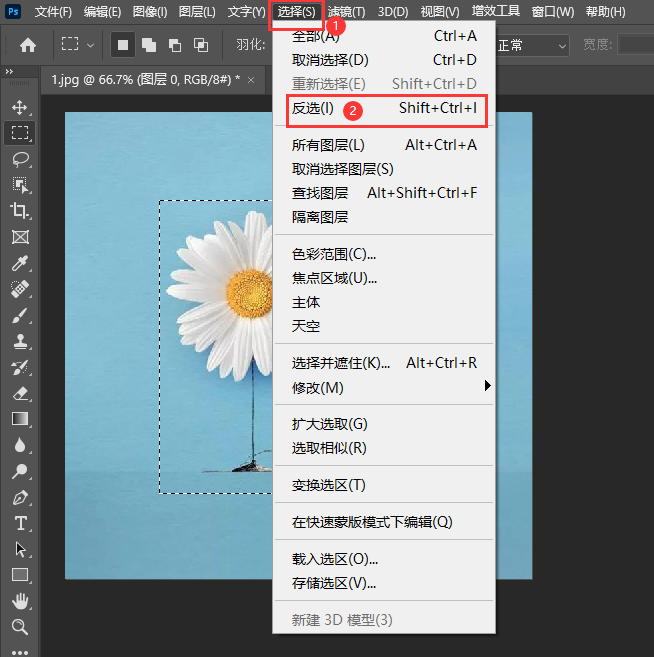Select the Pen tool
The image size is (654, 657).
[x=20, y=497]
